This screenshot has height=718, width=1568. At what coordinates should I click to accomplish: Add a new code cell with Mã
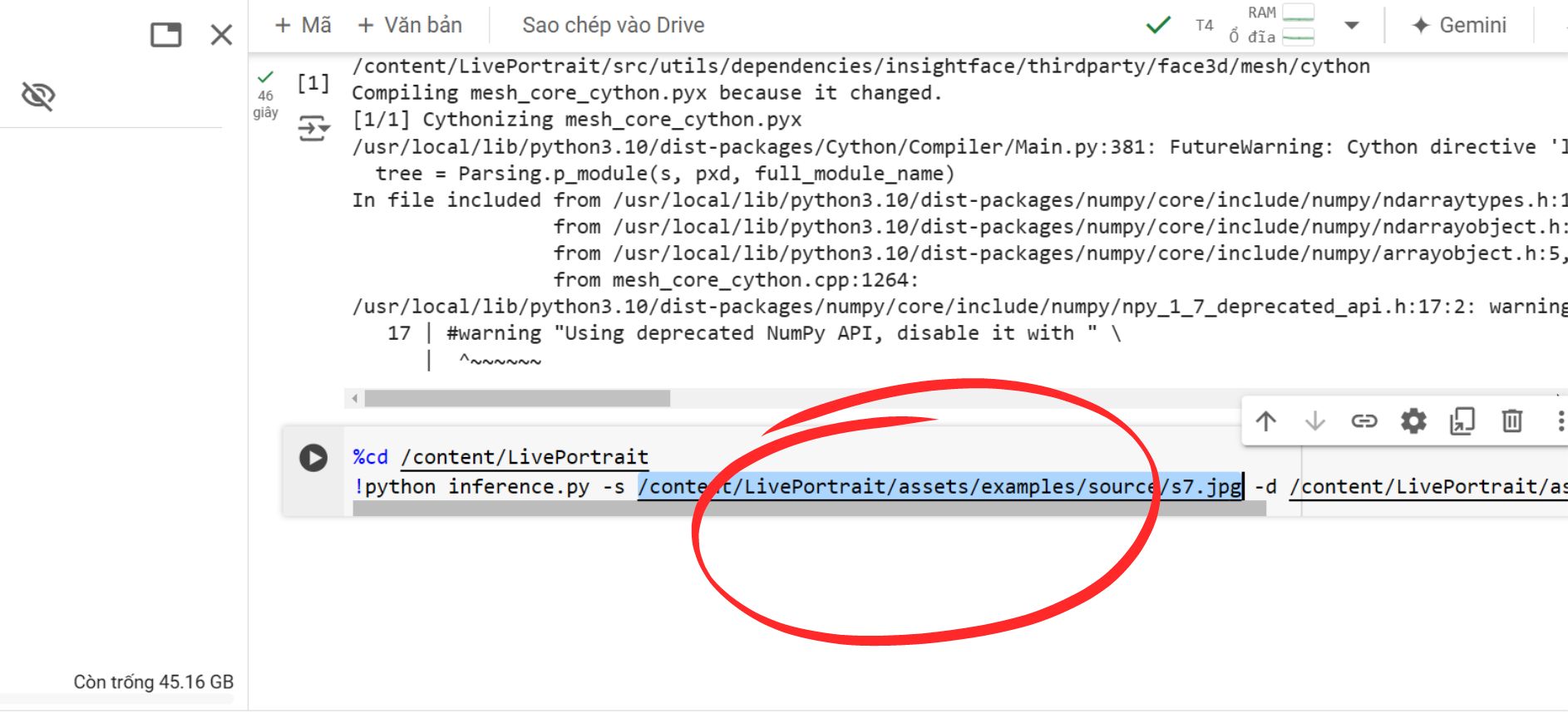click(x=303, y=25)
